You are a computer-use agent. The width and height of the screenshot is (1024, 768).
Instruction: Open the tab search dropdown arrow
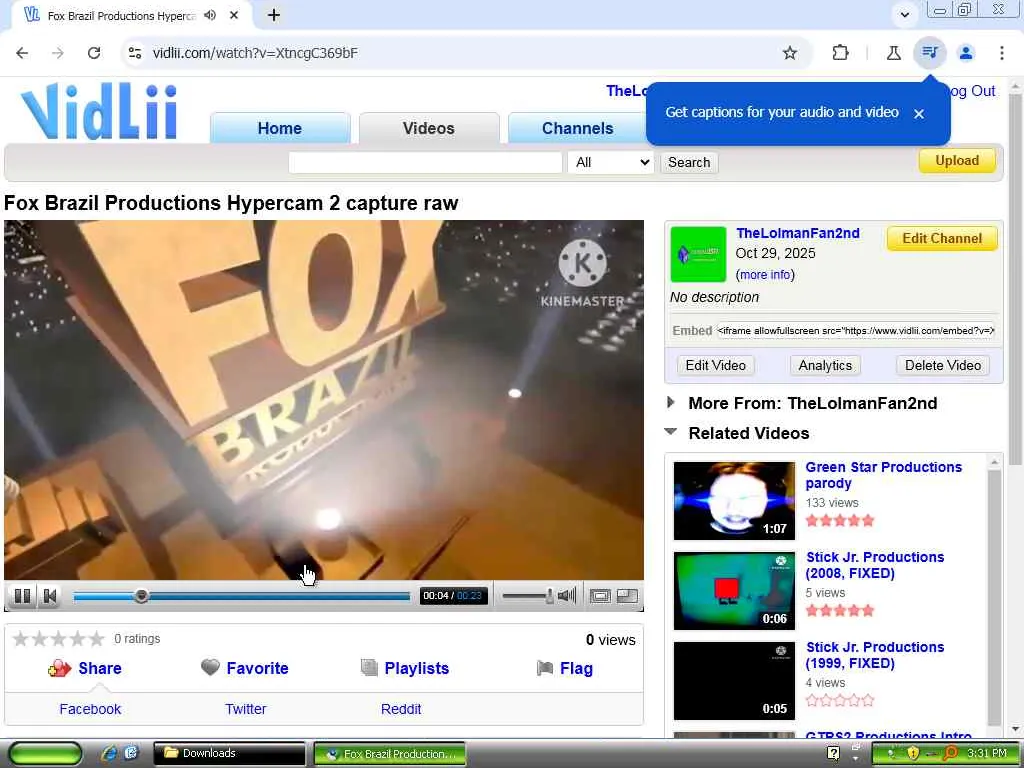pos(904,14)
